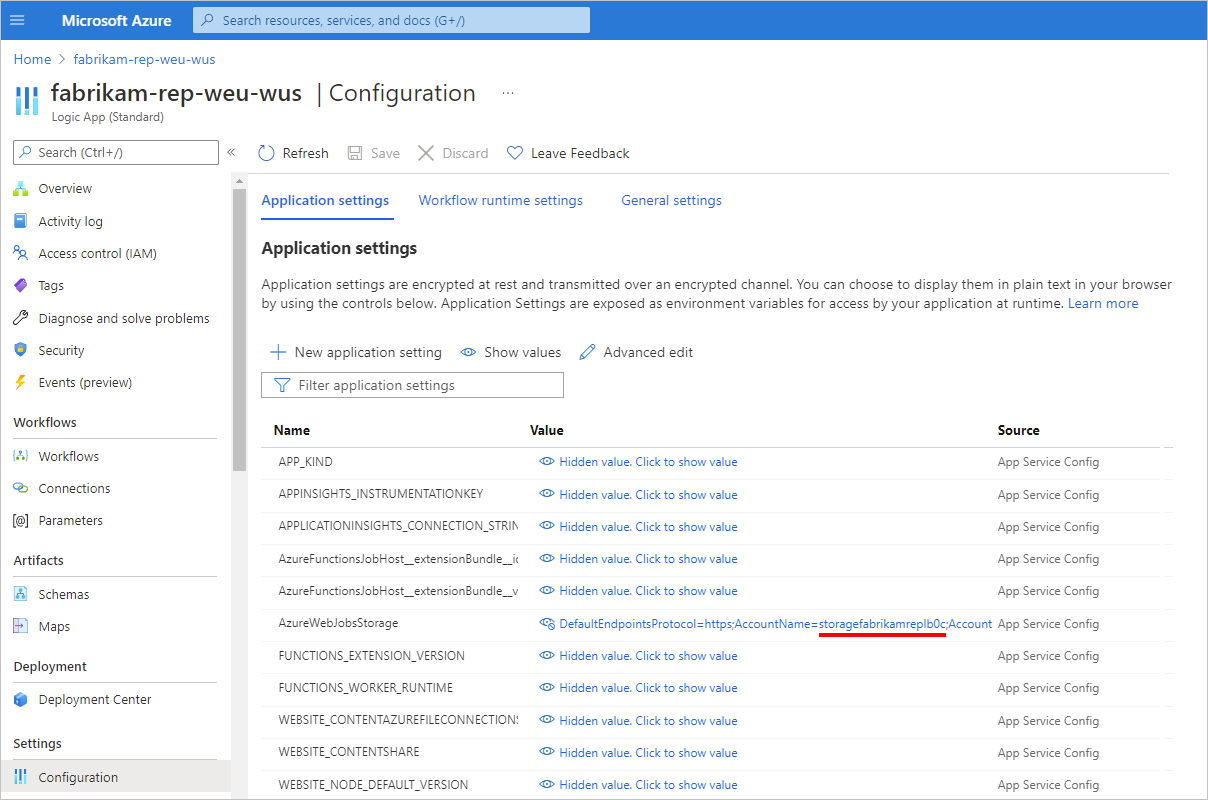Open the Connections panel
The width and height of the screenshot is (1208, 800).
pos(73,488)
